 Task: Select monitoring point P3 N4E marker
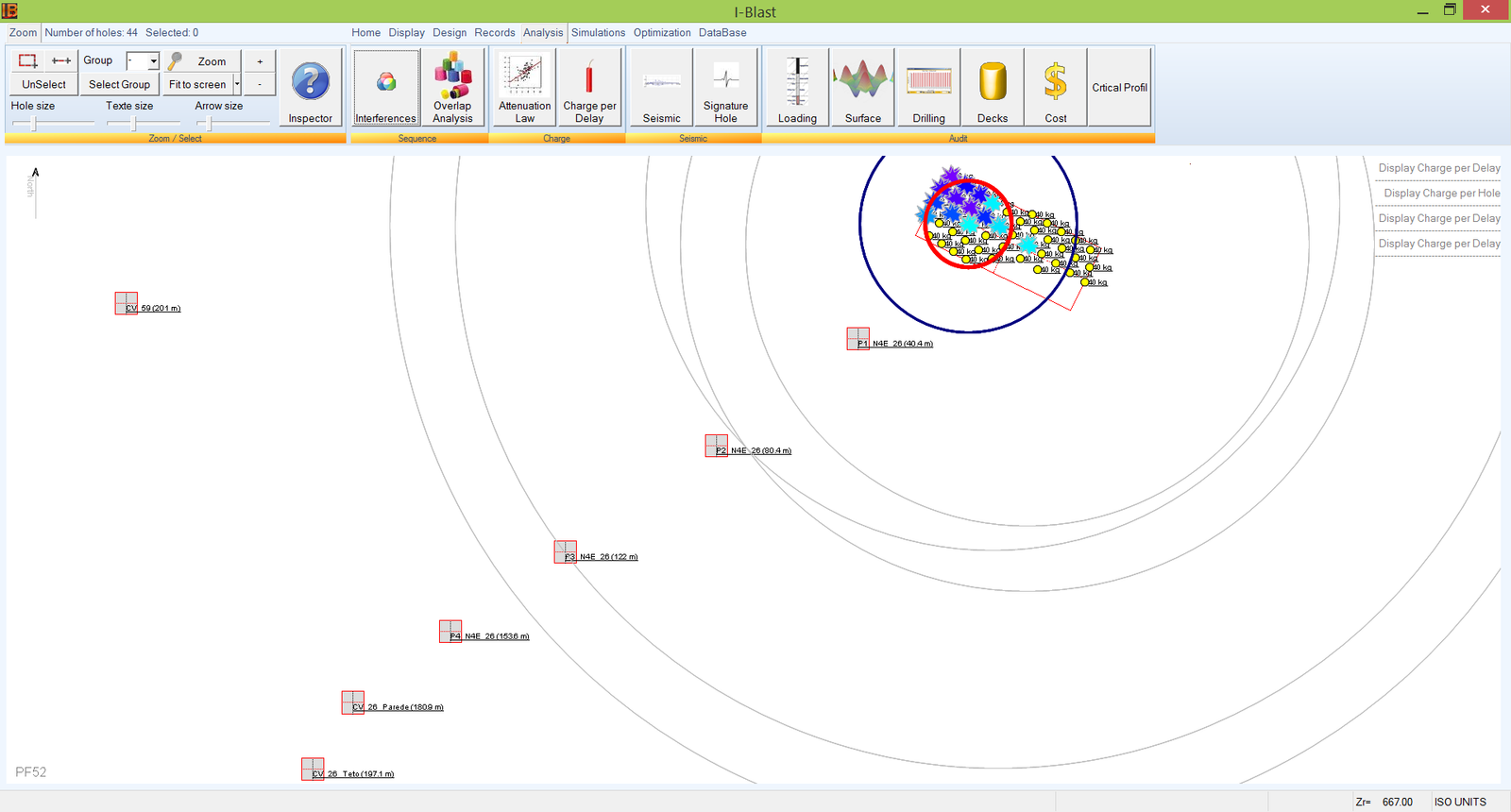[565, 552]
